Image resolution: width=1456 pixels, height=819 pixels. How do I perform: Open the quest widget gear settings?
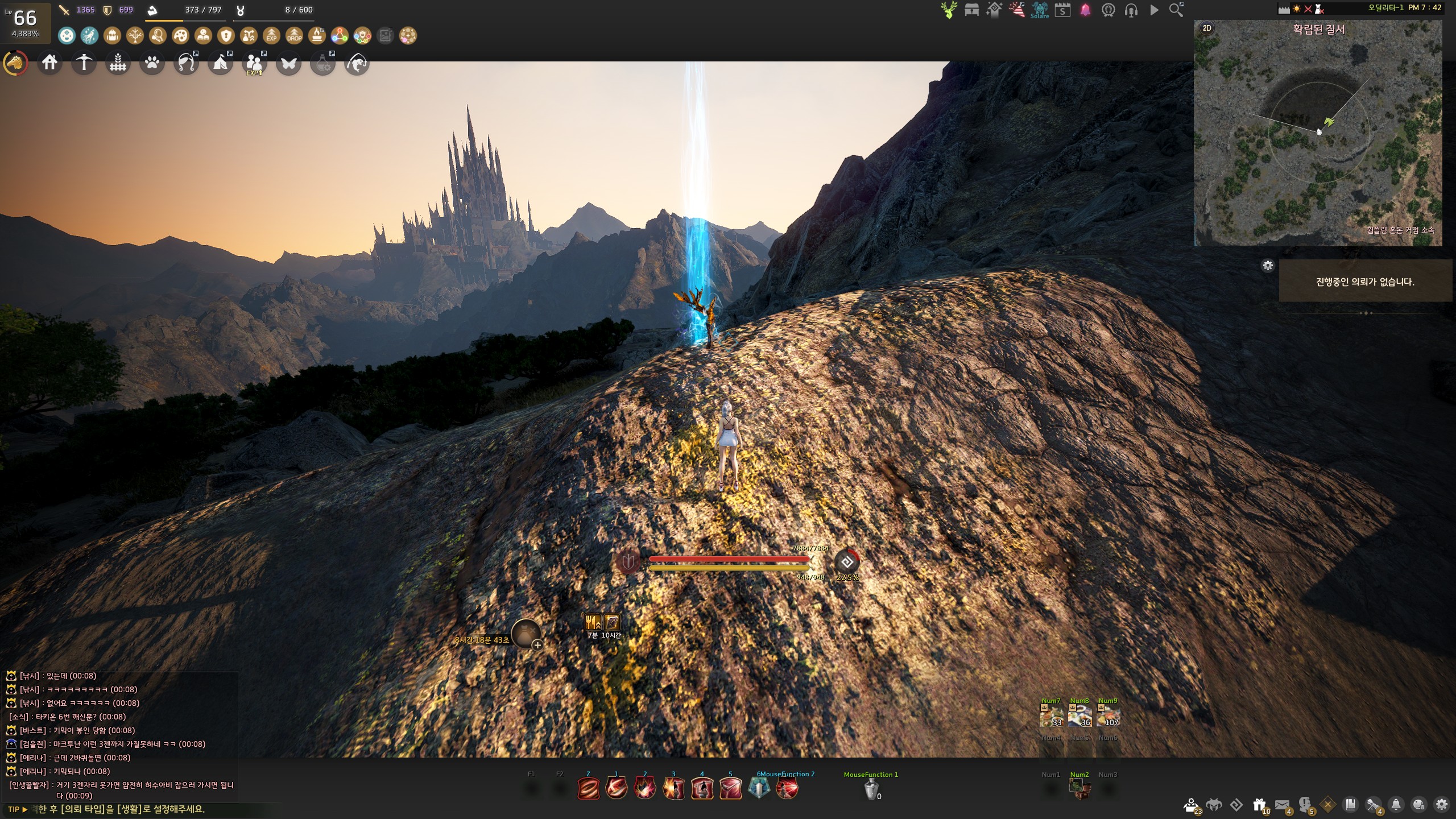pyautogui.click(x=1268, y=266)
